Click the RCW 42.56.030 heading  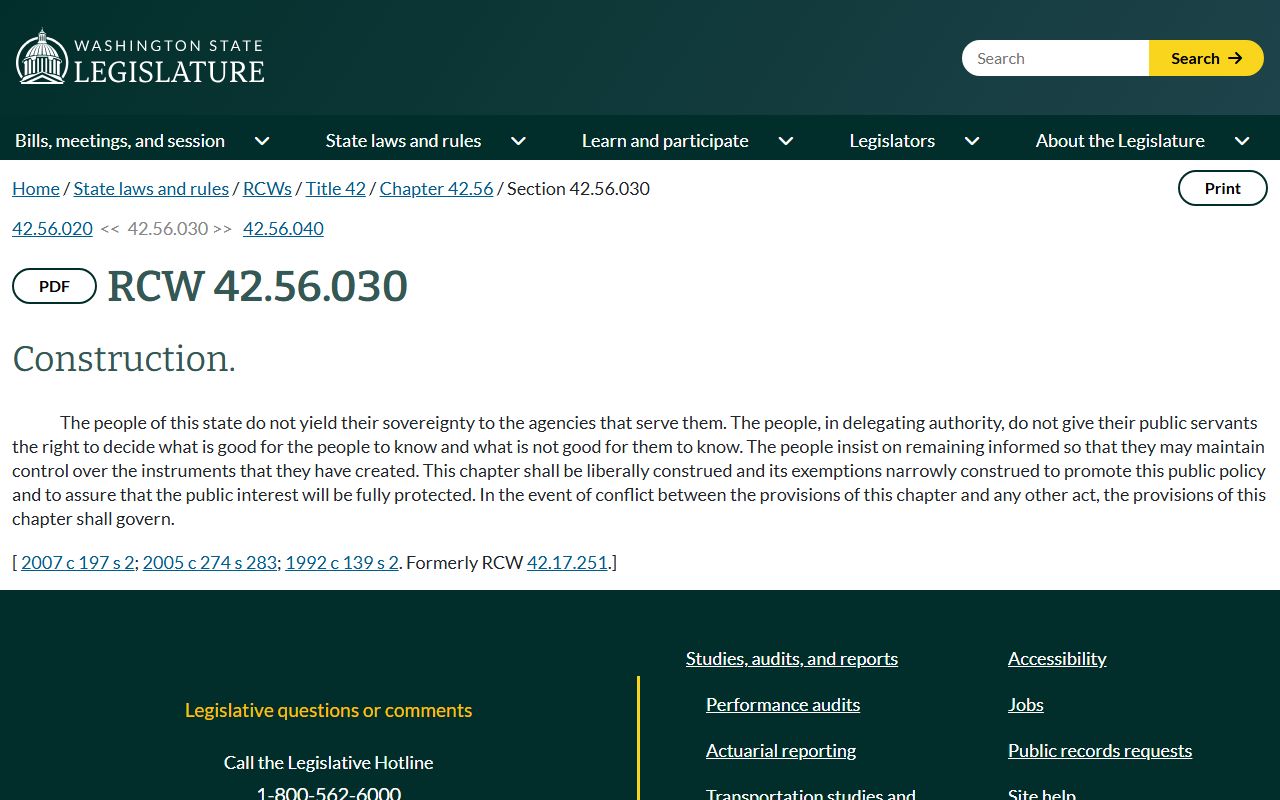click(258, 286)
